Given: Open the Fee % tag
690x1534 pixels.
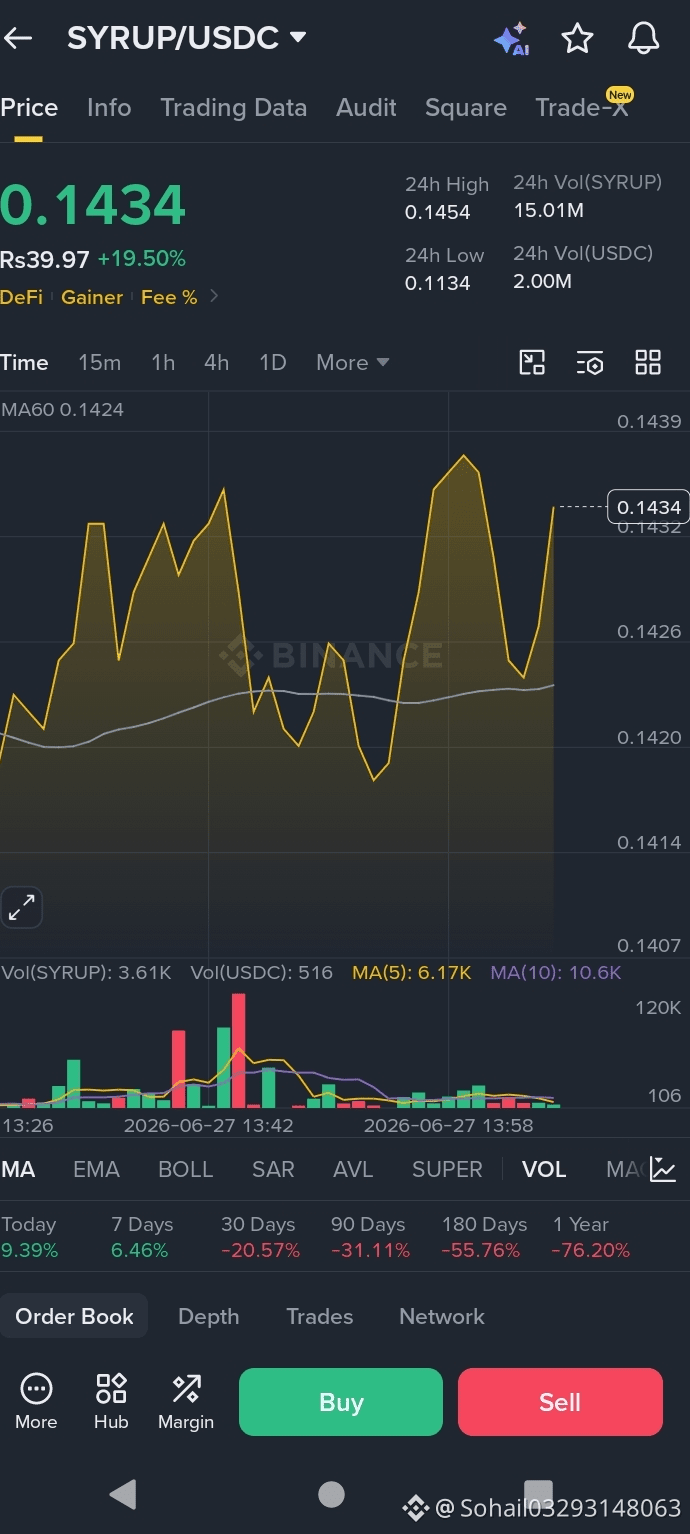Looking at the screenshot, I should tap(169, 297).
